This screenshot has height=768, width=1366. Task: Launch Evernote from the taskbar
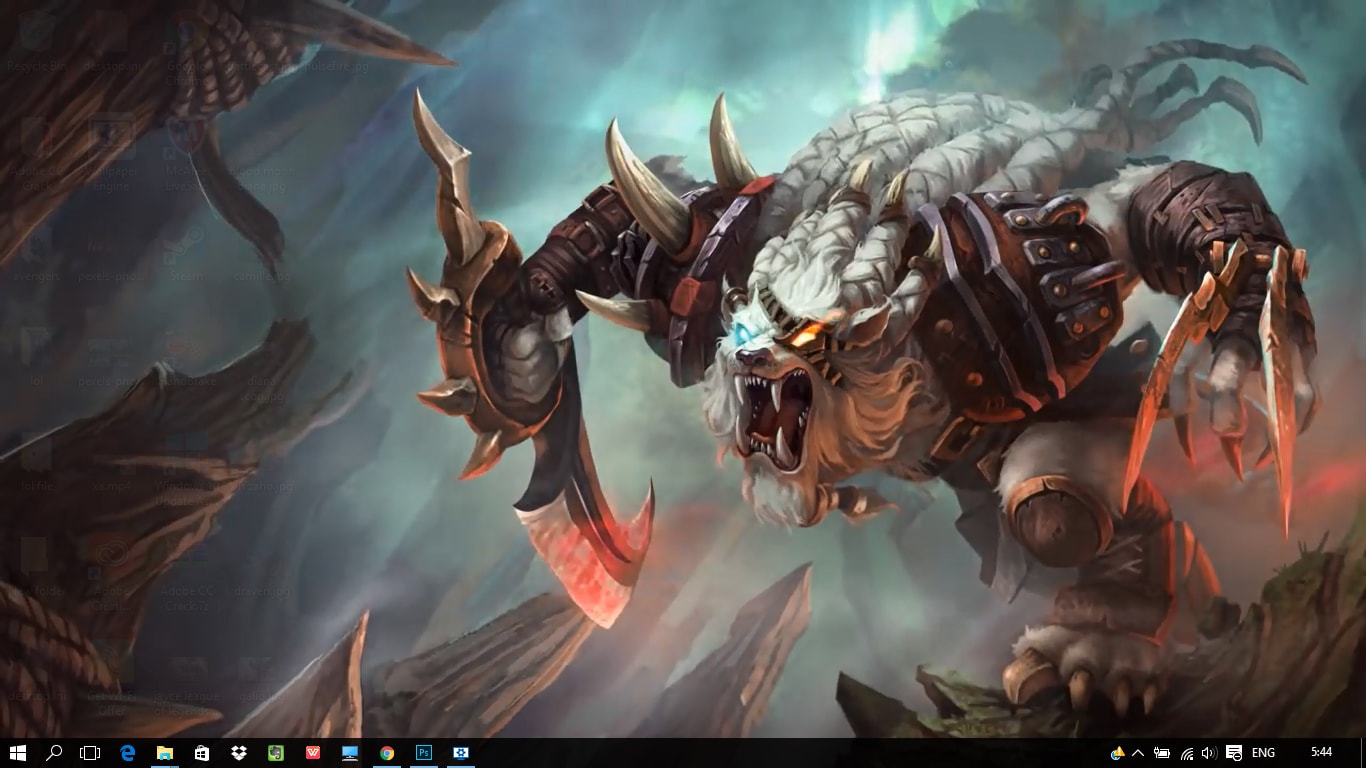point(275,753)
